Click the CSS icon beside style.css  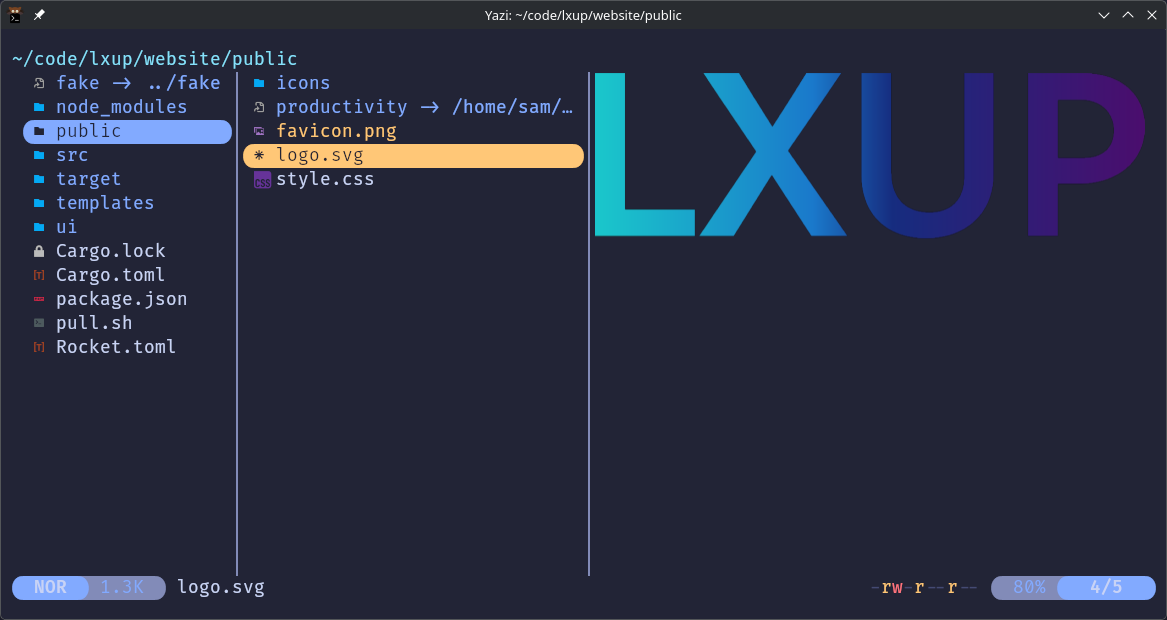point(262,180)
